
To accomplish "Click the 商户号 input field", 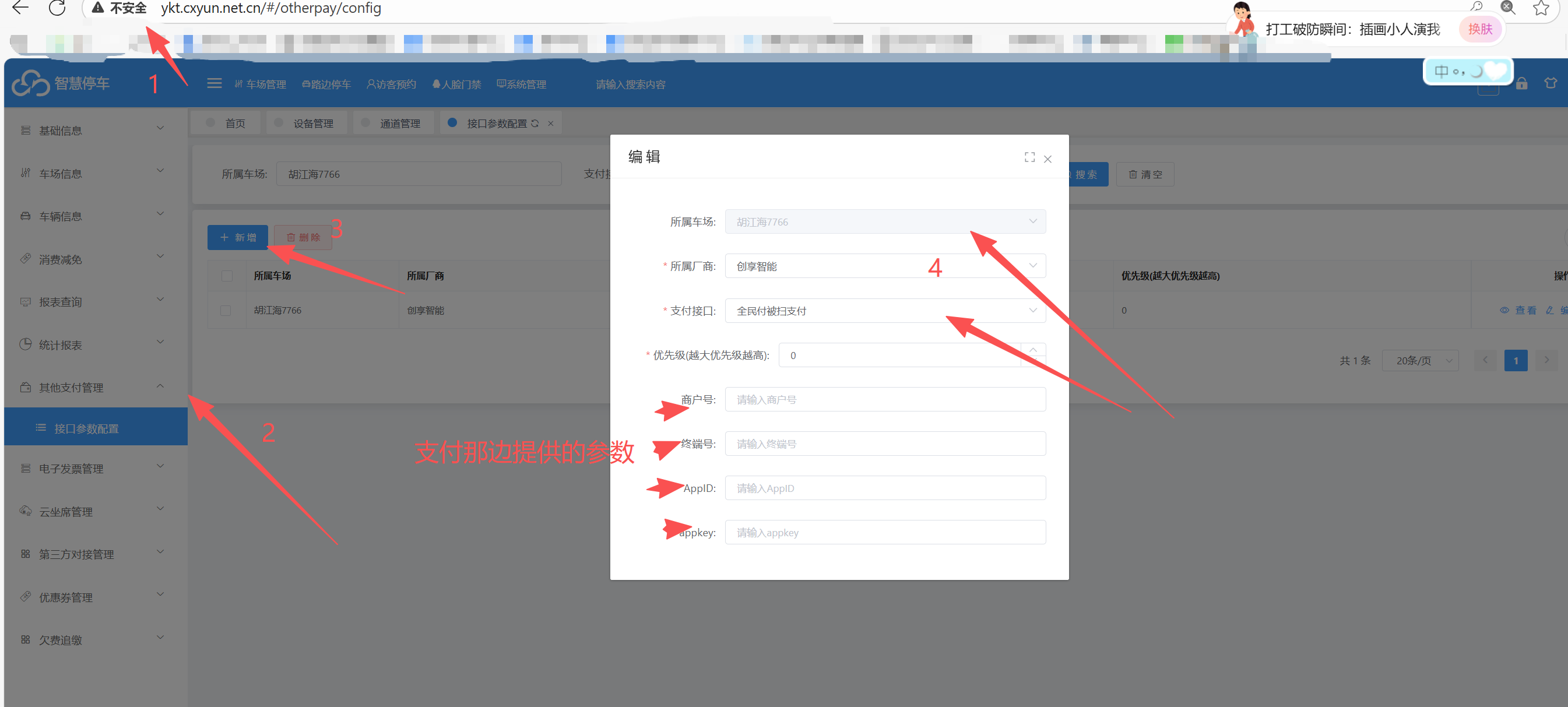I will click(885, 399).
